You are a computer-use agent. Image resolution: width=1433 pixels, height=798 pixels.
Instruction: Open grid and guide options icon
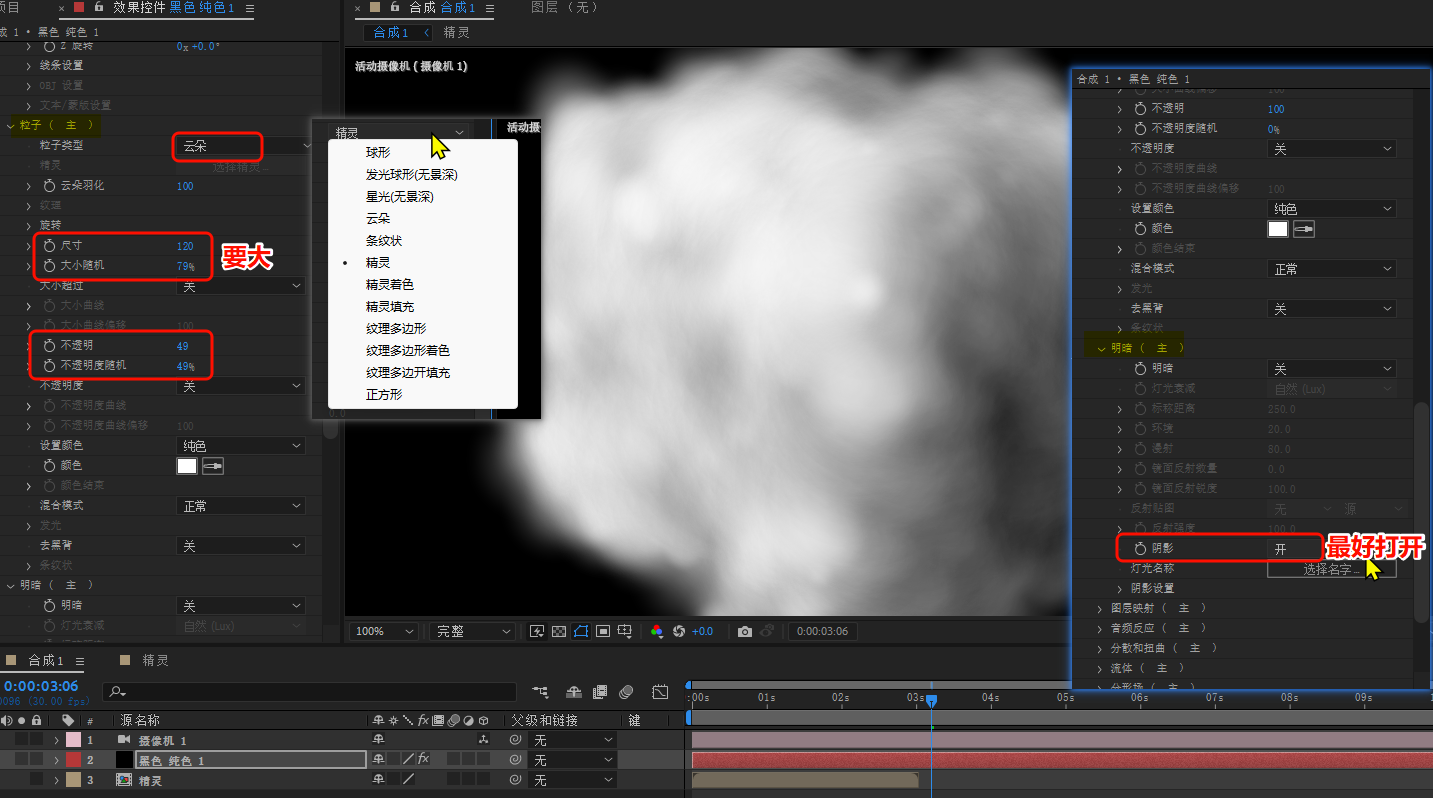[625, 631]
